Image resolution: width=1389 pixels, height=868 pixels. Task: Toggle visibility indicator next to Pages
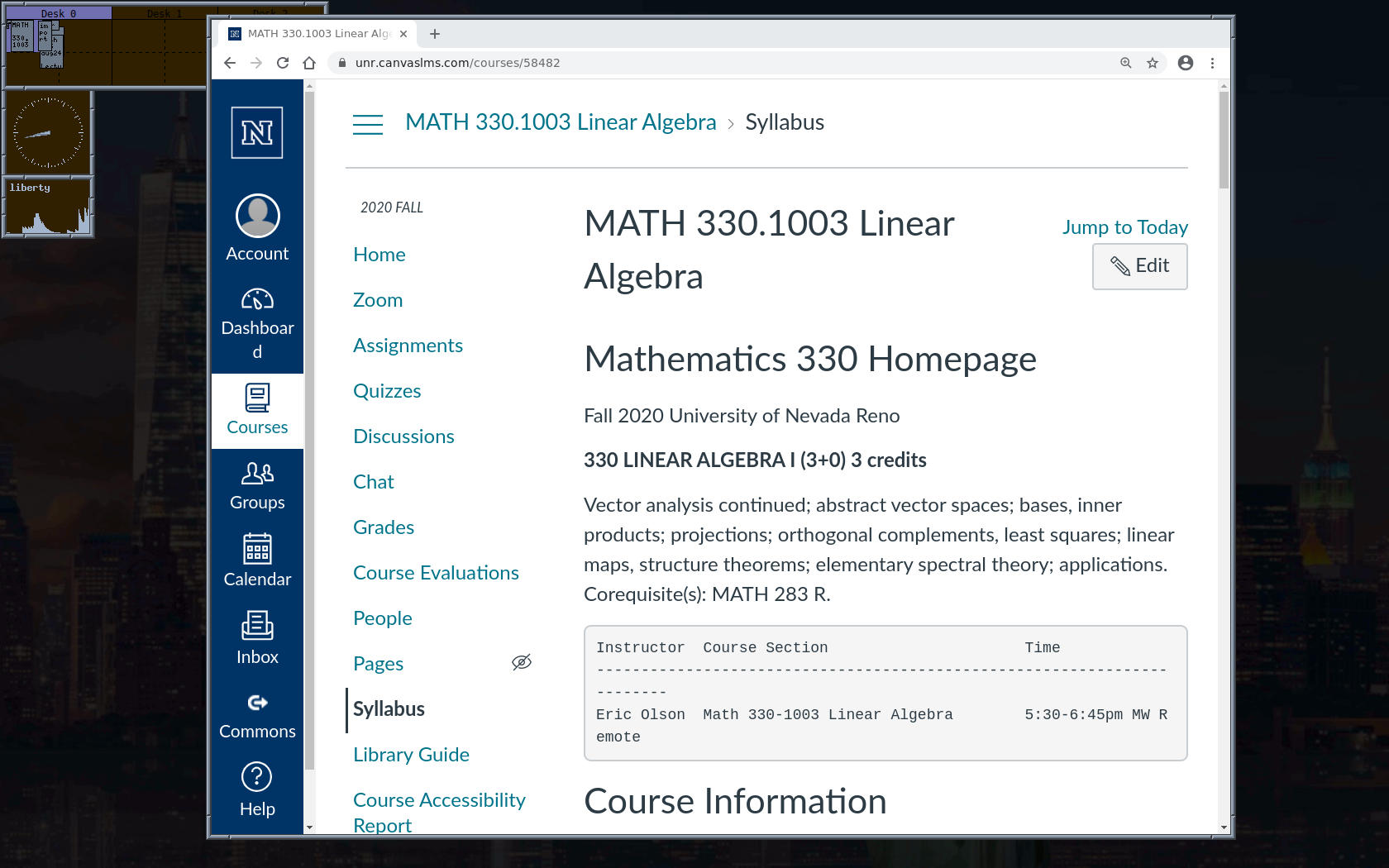point(522,662)
